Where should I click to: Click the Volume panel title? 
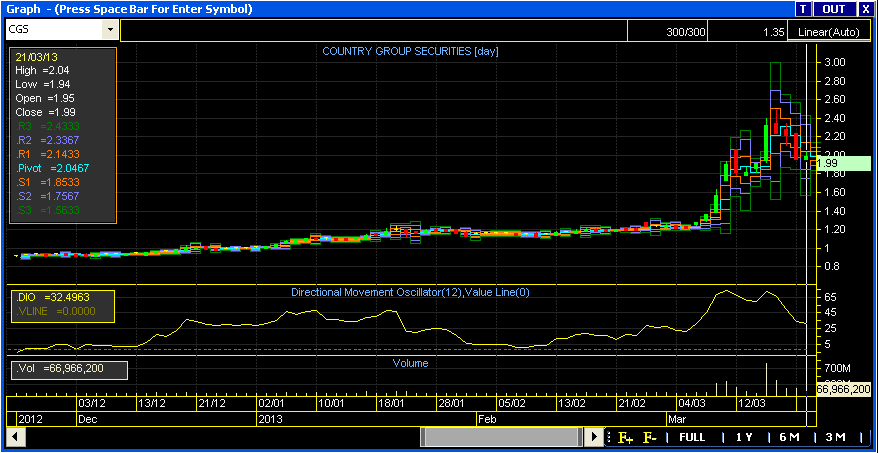(x=410, y=363)
